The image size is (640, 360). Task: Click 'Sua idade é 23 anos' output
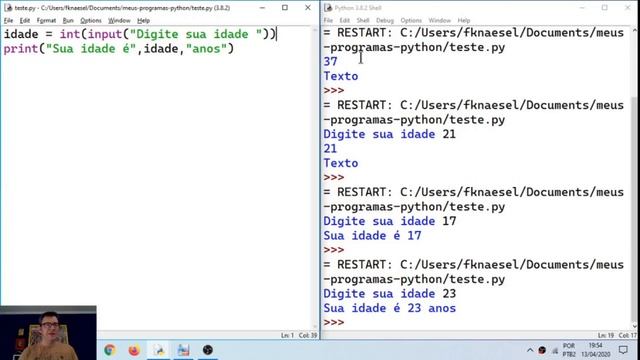[389, 308]
